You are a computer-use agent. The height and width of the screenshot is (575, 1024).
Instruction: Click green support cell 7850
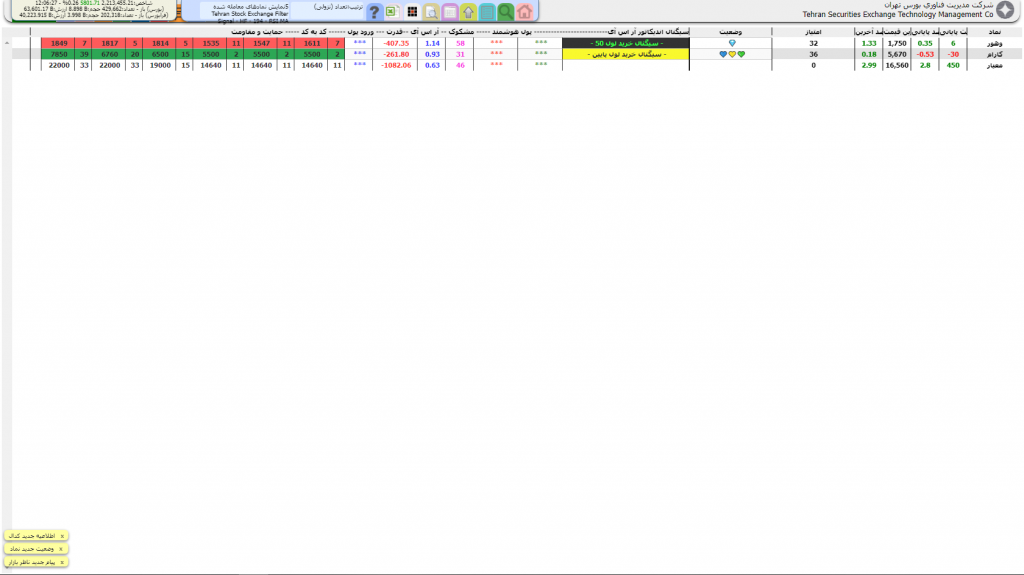coord(59,54)
